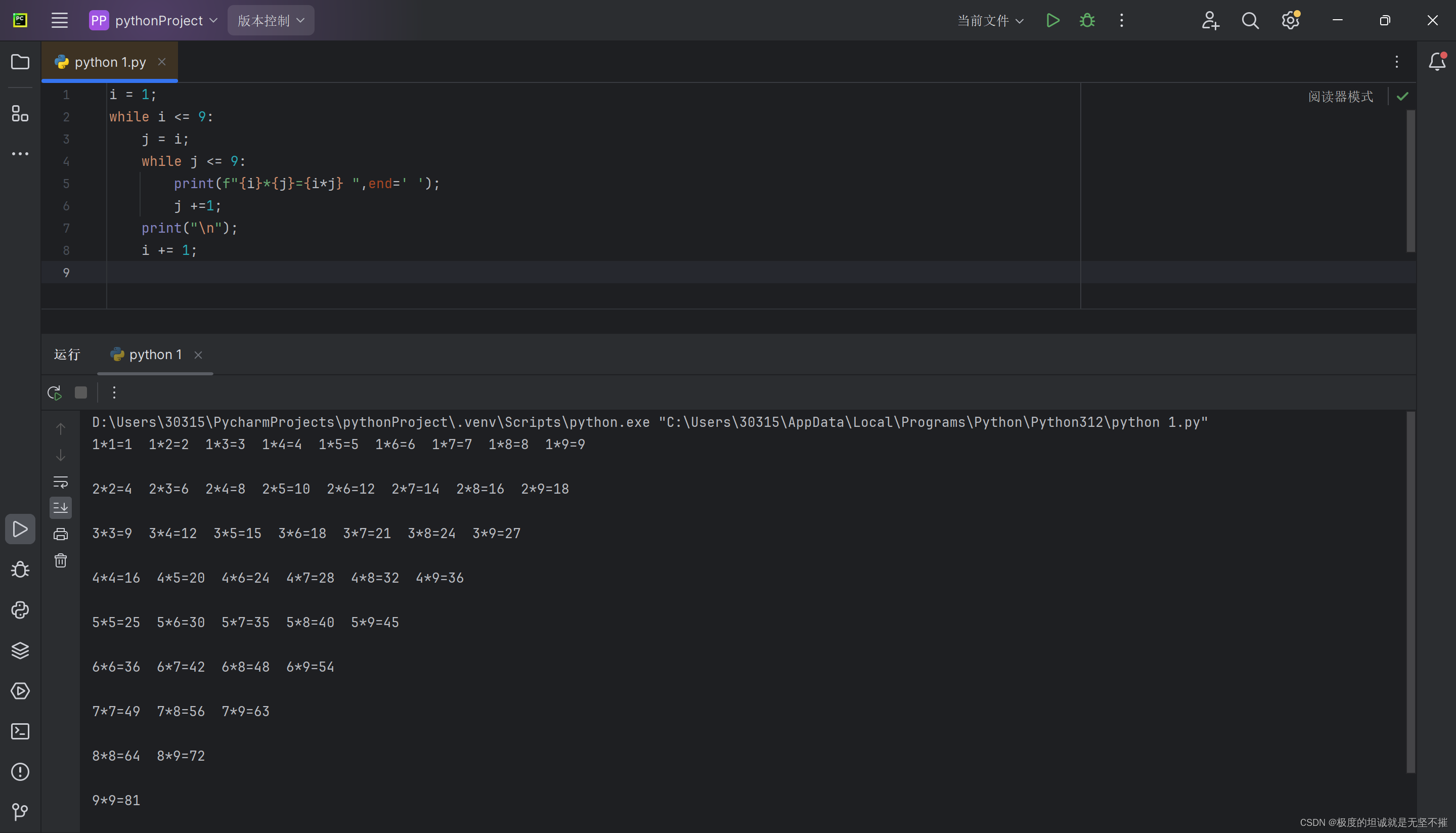Open the main hamburger menu
Viewport: 1456px width, 833px height.
pyautogui.click(x=59, y=20)
